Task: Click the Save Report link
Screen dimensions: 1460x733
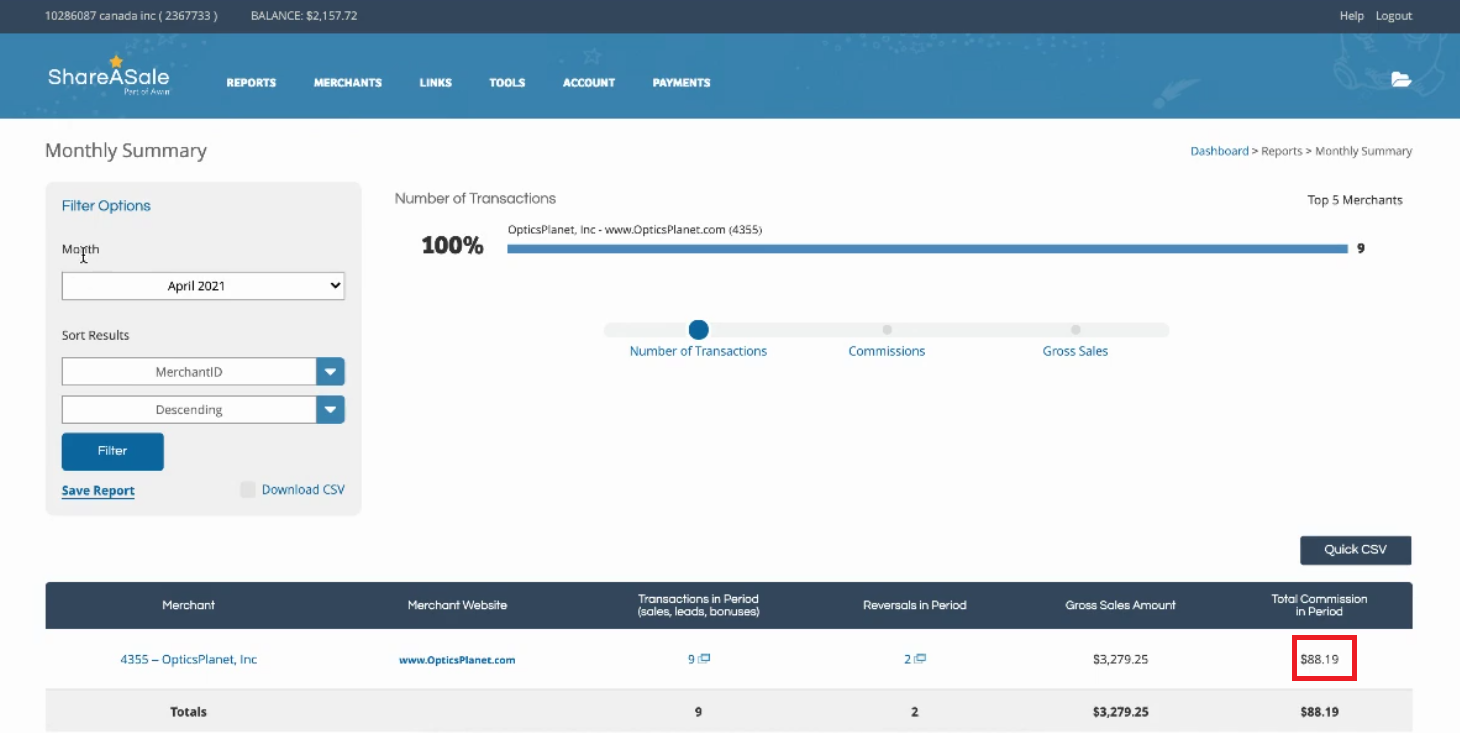Action: tap(98, 491)
